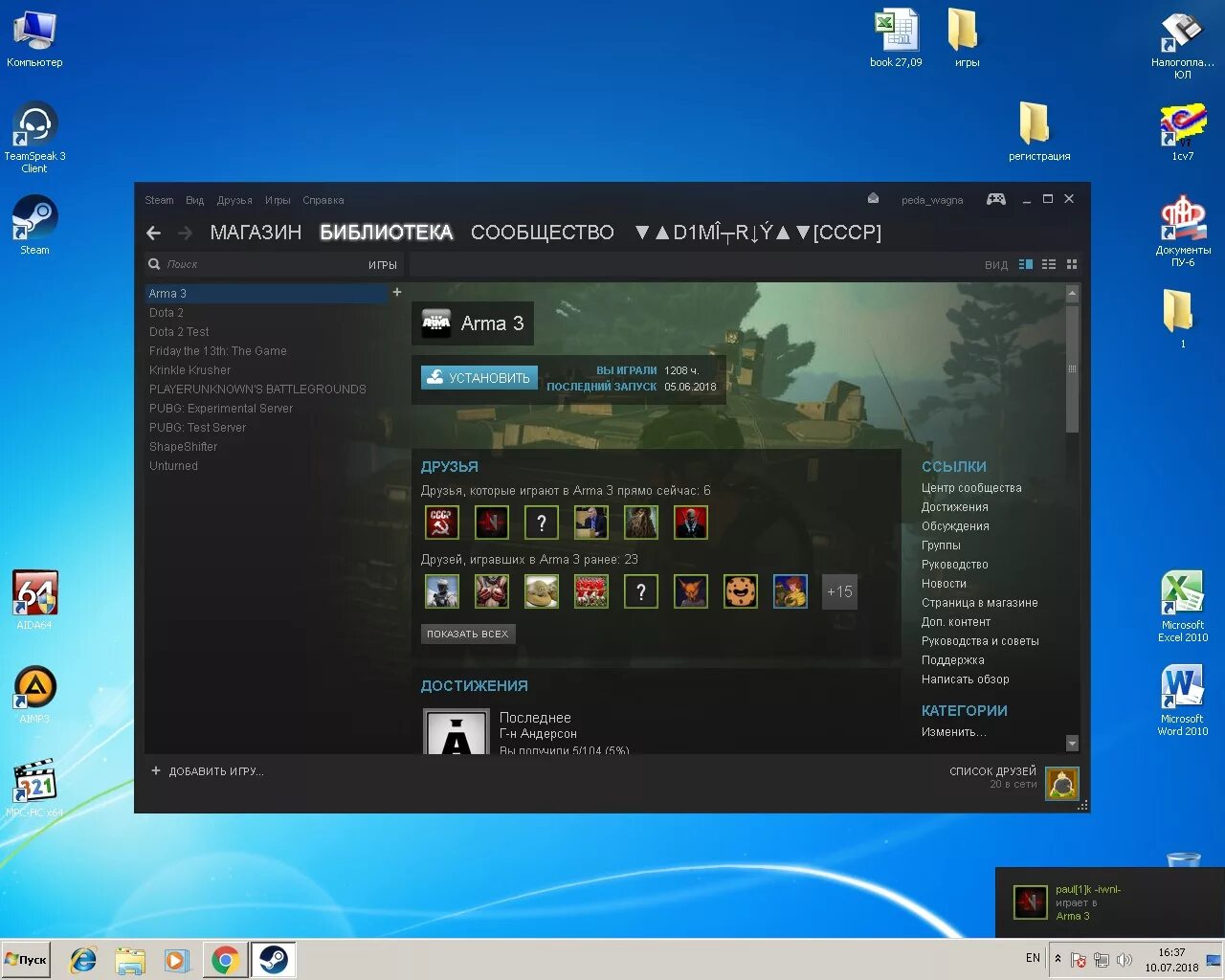Click Internet Explorer icon in taskbar
Viewport: 1225px width, 980px height.
click(x=83, y=960)
